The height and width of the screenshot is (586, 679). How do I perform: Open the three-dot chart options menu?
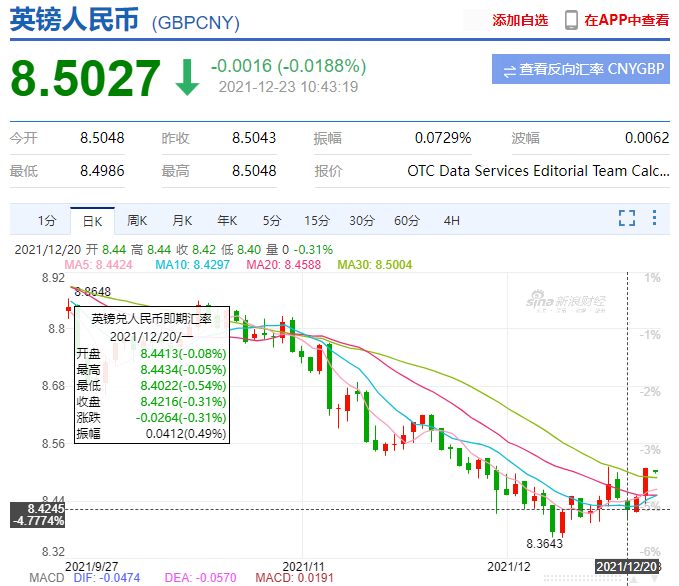click(x=654, y=220)
